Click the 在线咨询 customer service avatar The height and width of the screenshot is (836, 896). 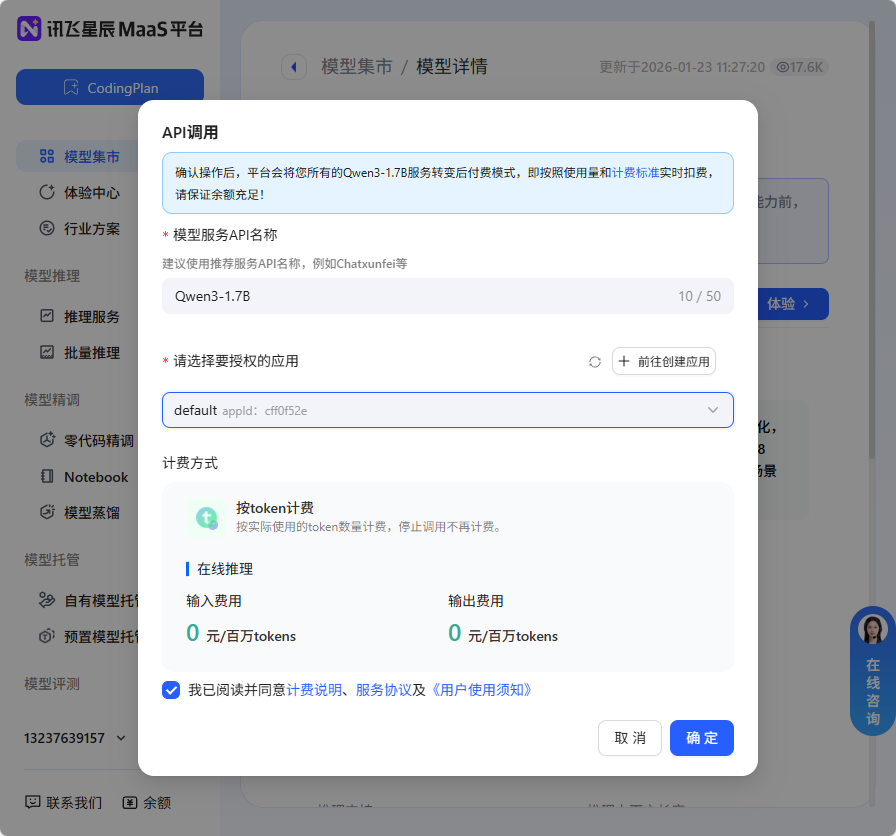872,629
